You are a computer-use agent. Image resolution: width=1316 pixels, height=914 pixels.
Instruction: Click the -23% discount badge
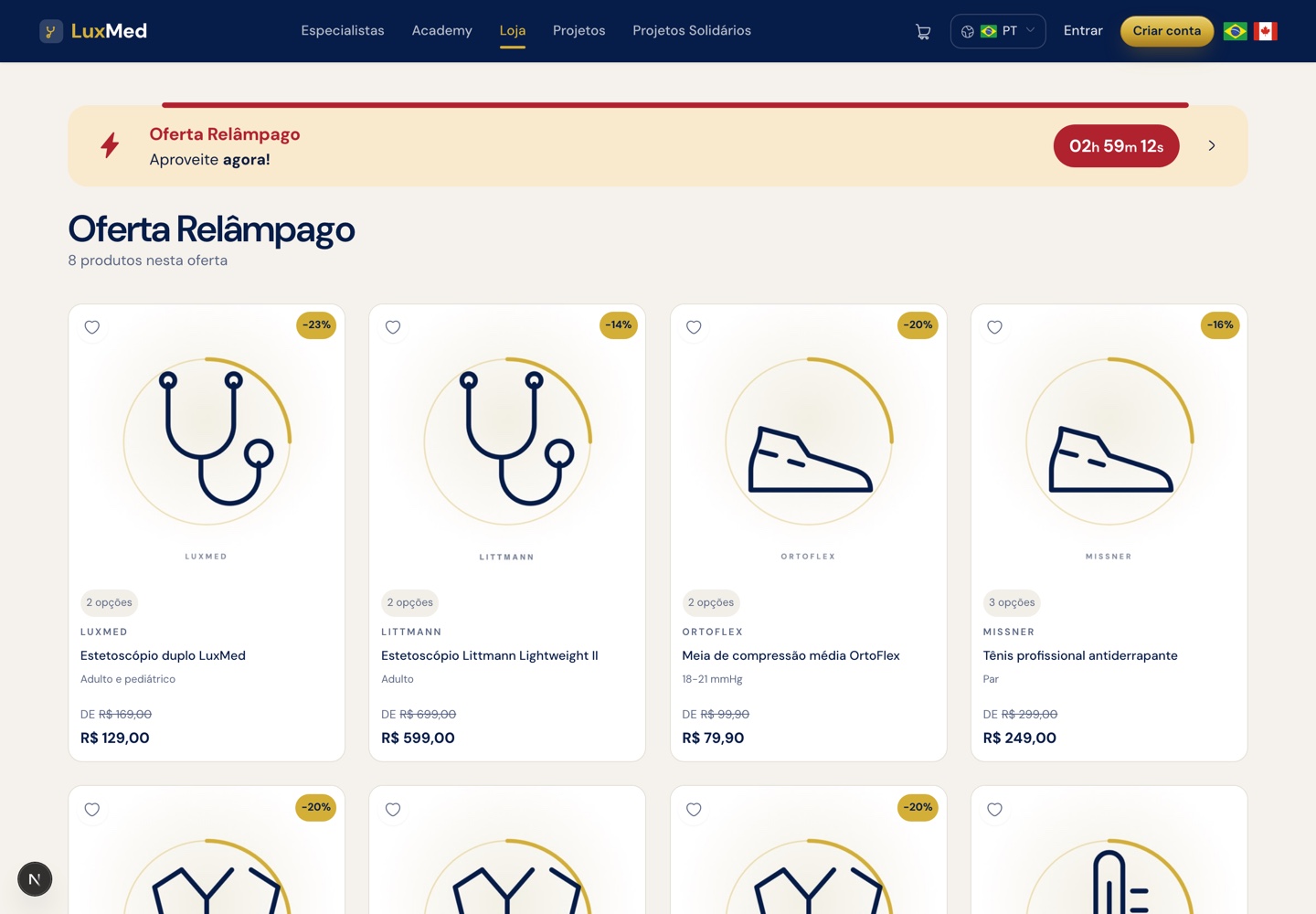click(x=316, y=324)
